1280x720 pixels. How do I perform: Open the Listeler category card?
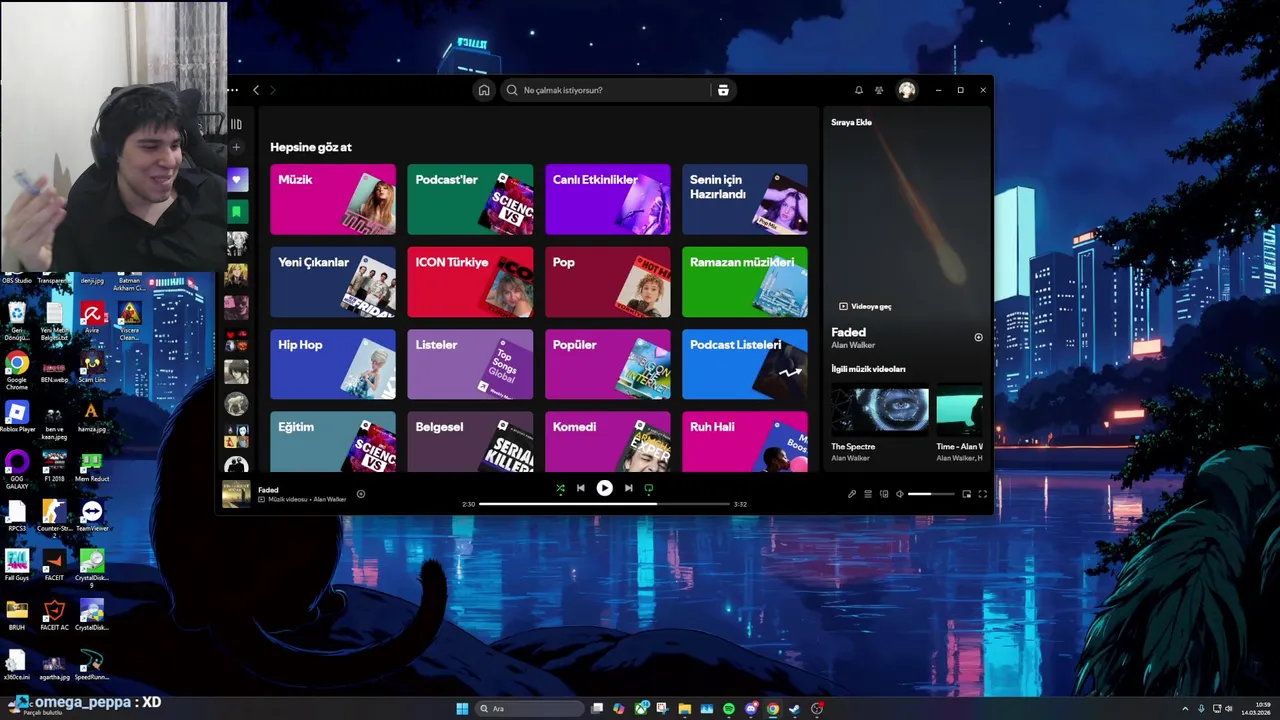tap(470, 364)
